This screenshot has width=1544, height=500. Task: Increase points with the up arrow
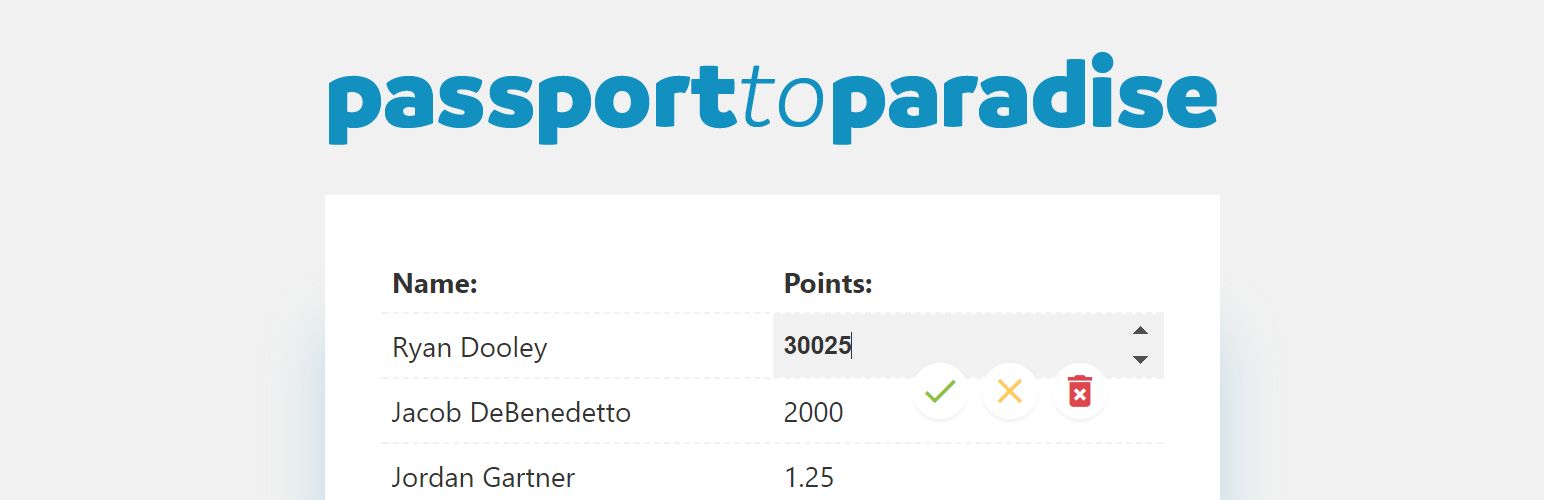click(x=1140, y=331)
